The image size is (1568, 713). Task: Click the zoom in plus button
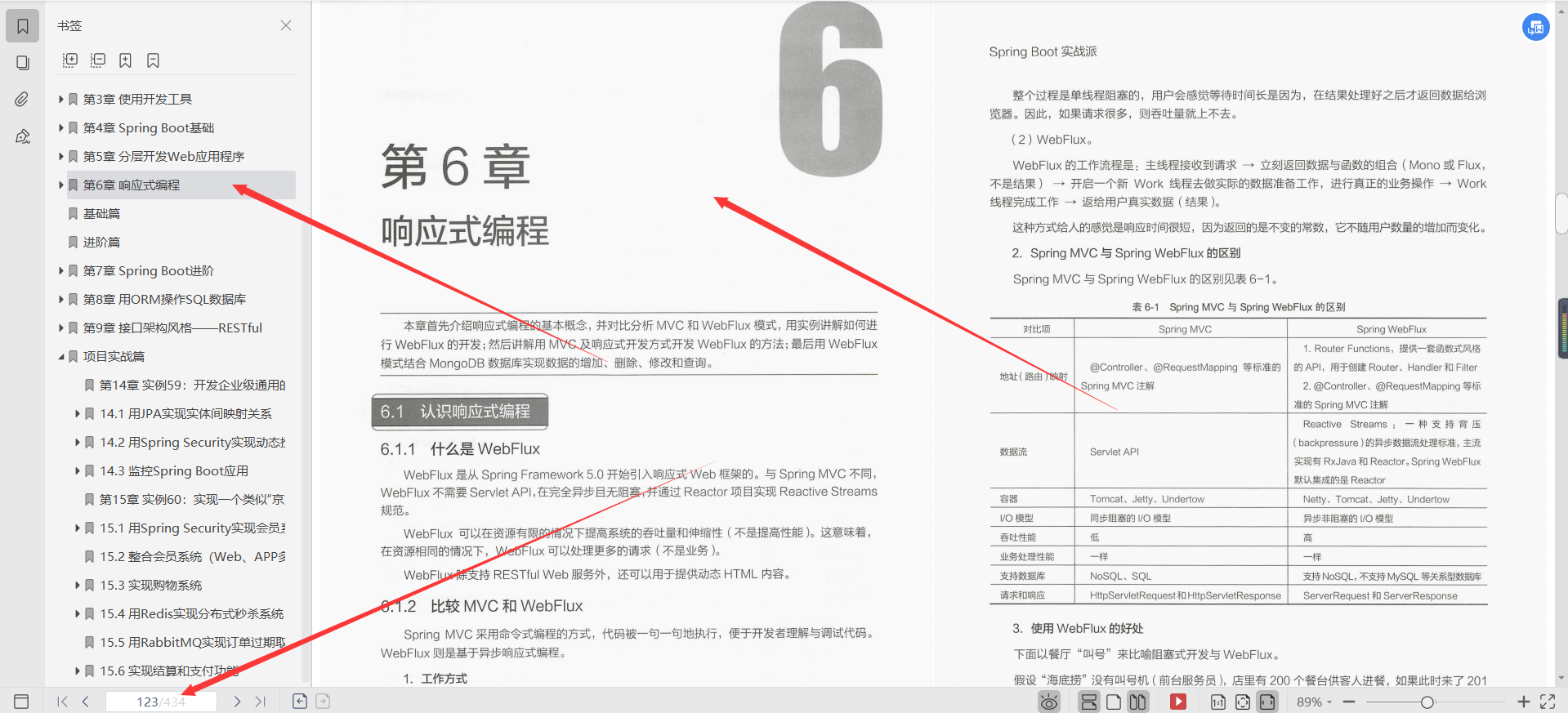(1523, 702)
